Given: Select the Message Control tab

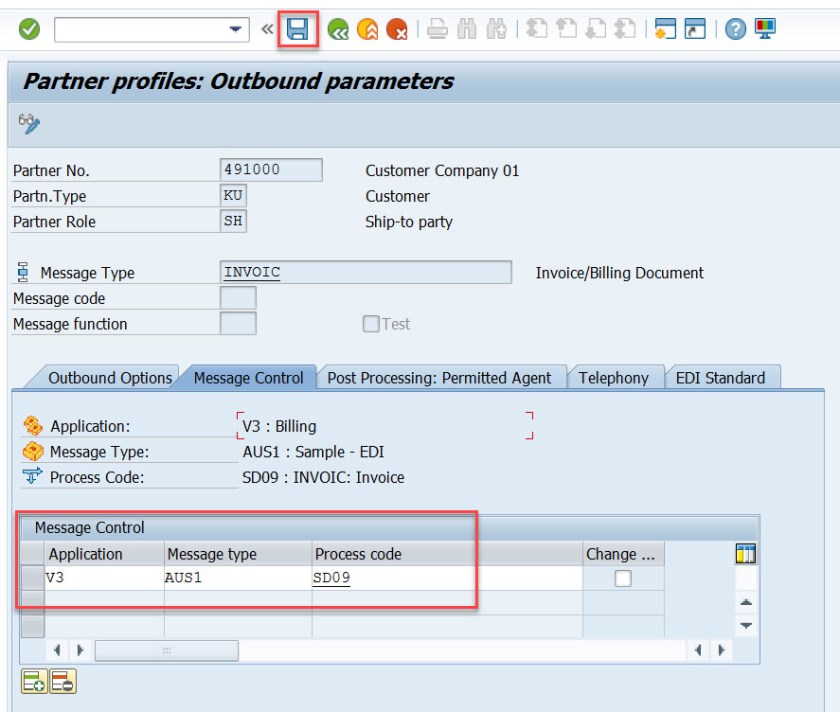Looking at the screenshot, I should 249,378.
